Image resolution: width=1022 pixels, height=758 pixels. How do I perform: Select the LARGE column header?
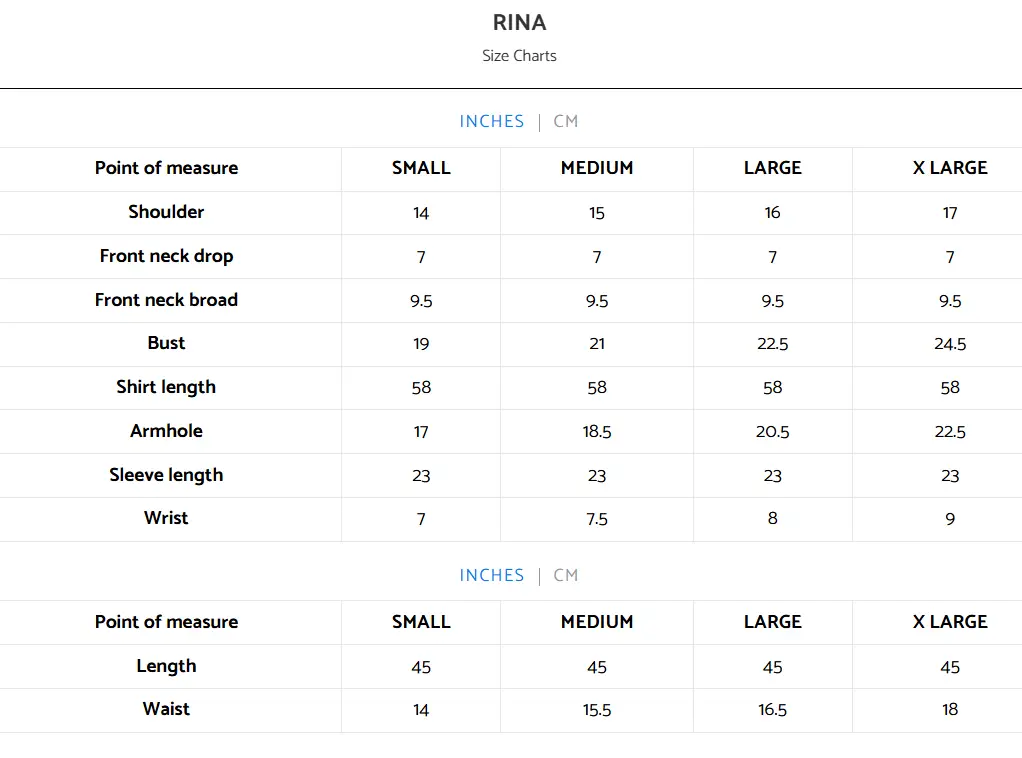[x=772, y=168]
